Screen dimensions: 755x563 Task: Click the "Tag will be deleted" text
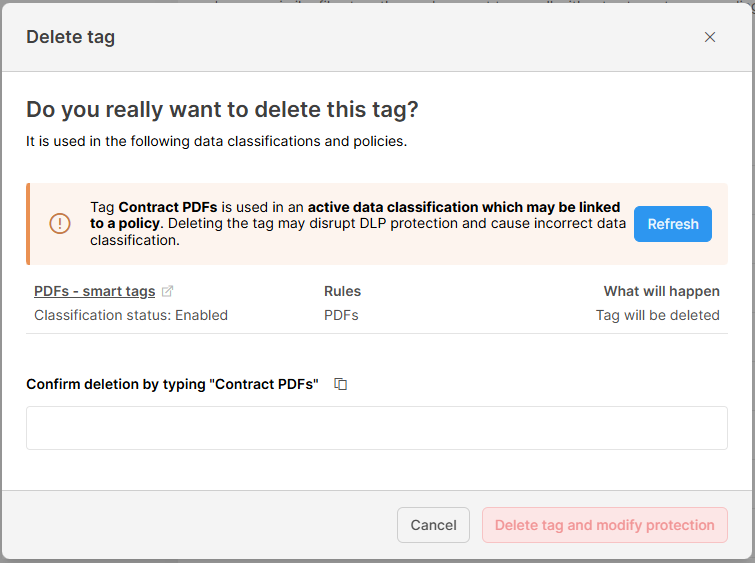[657, 315]
